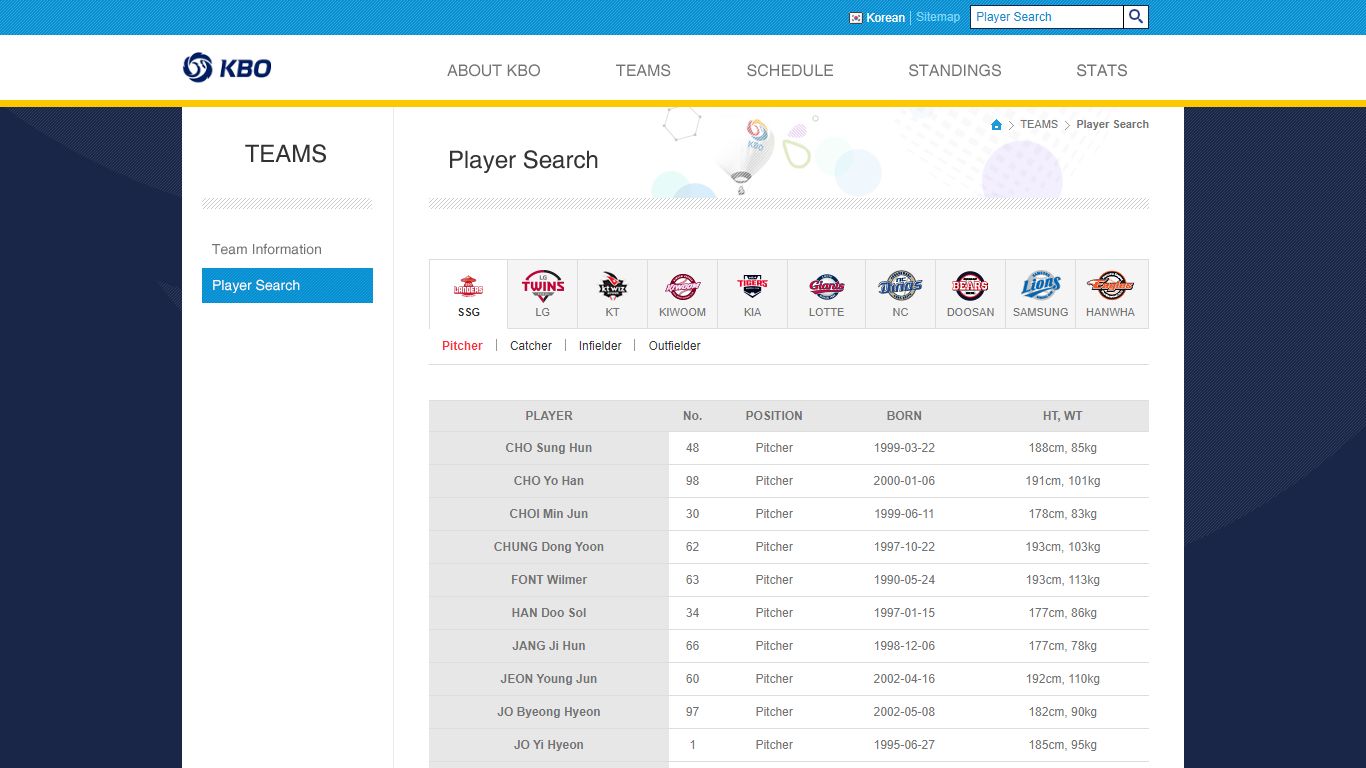The height and width of the screenshot is (768, 1366).
Task: Open player JANG Ji Hun
Action: click(549, 646)
